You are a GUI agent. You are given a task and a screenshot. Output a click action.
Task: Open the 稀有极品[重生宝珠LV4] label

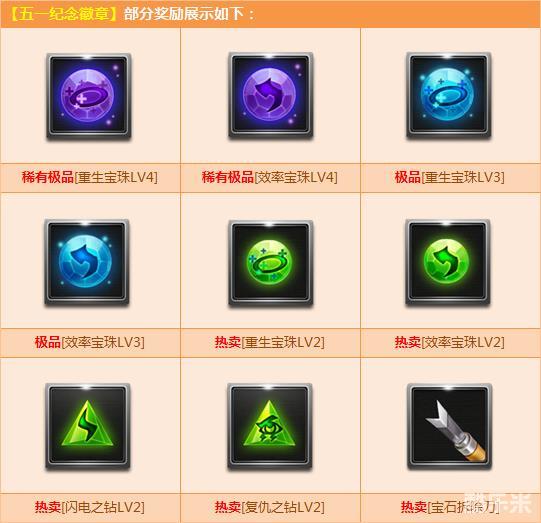coord(90,177)
